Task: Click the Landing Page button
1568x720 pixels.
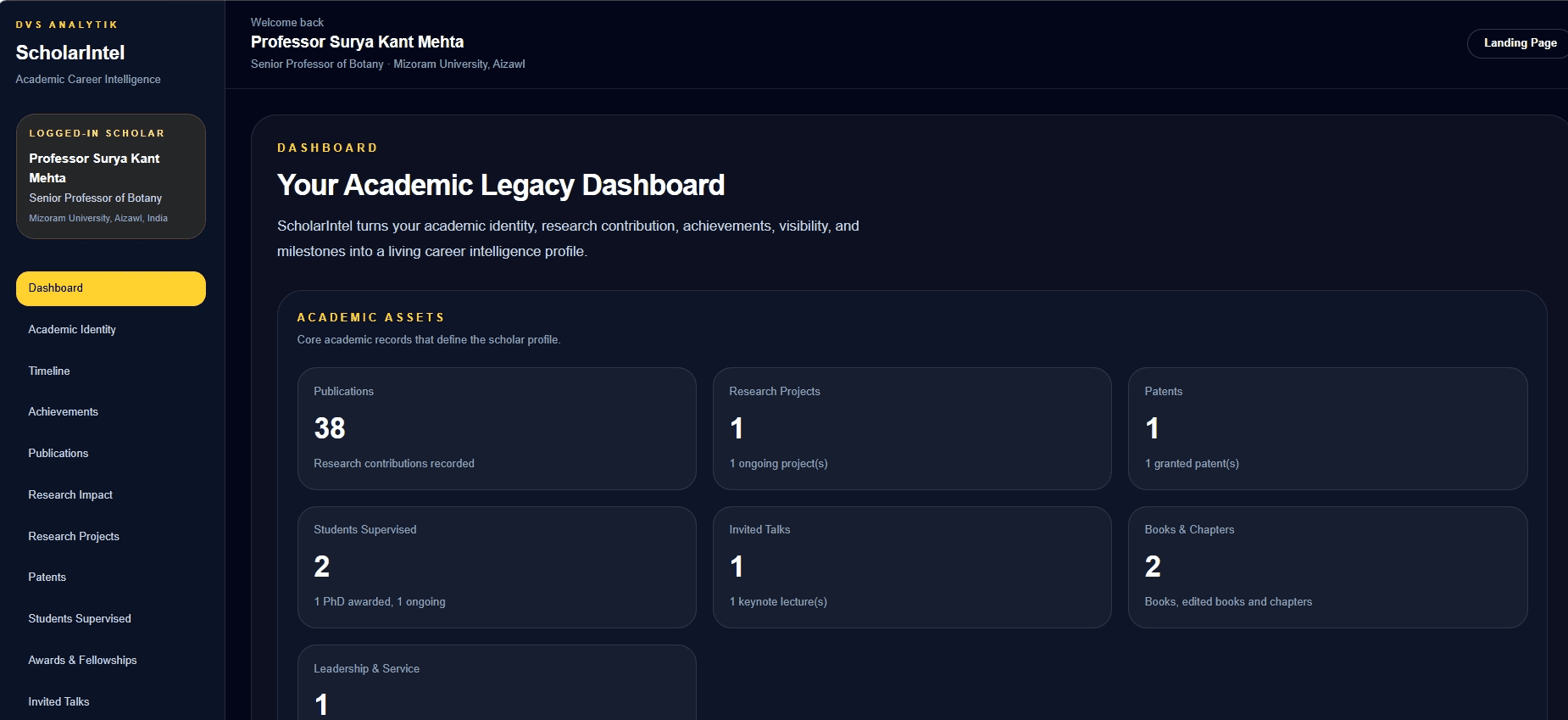Action: tap(1519, 43)
